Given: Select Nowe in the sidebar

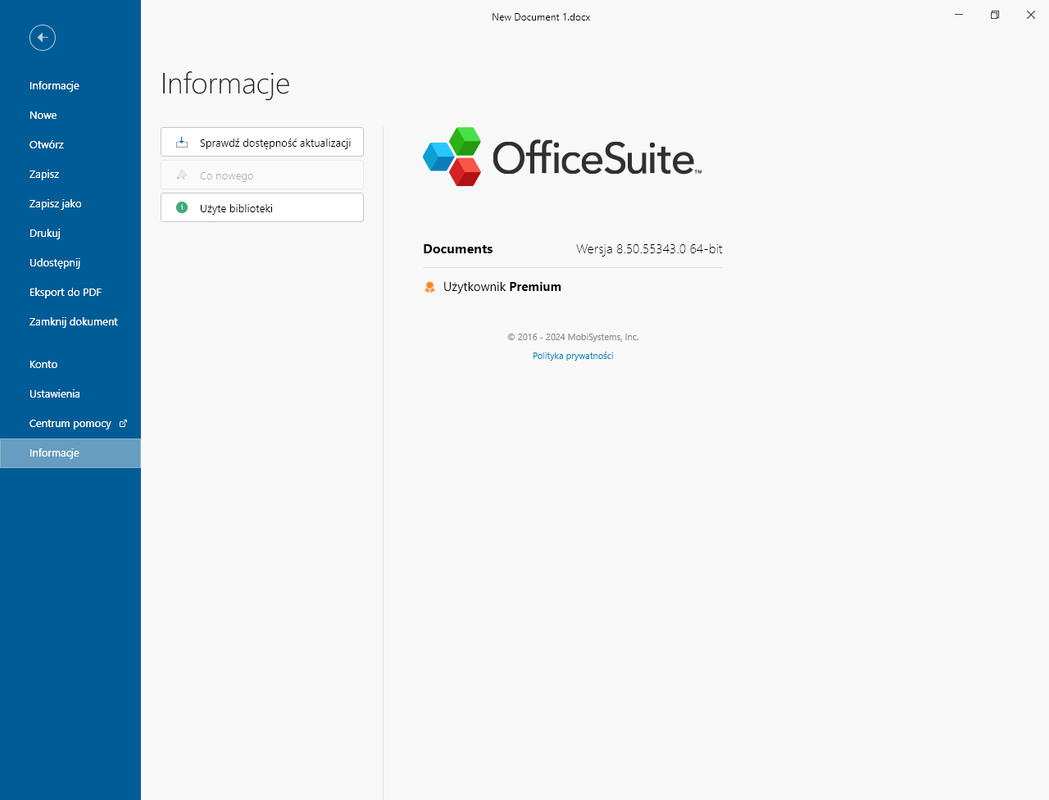Looking at the screenshot, I should tap(70, 115).
